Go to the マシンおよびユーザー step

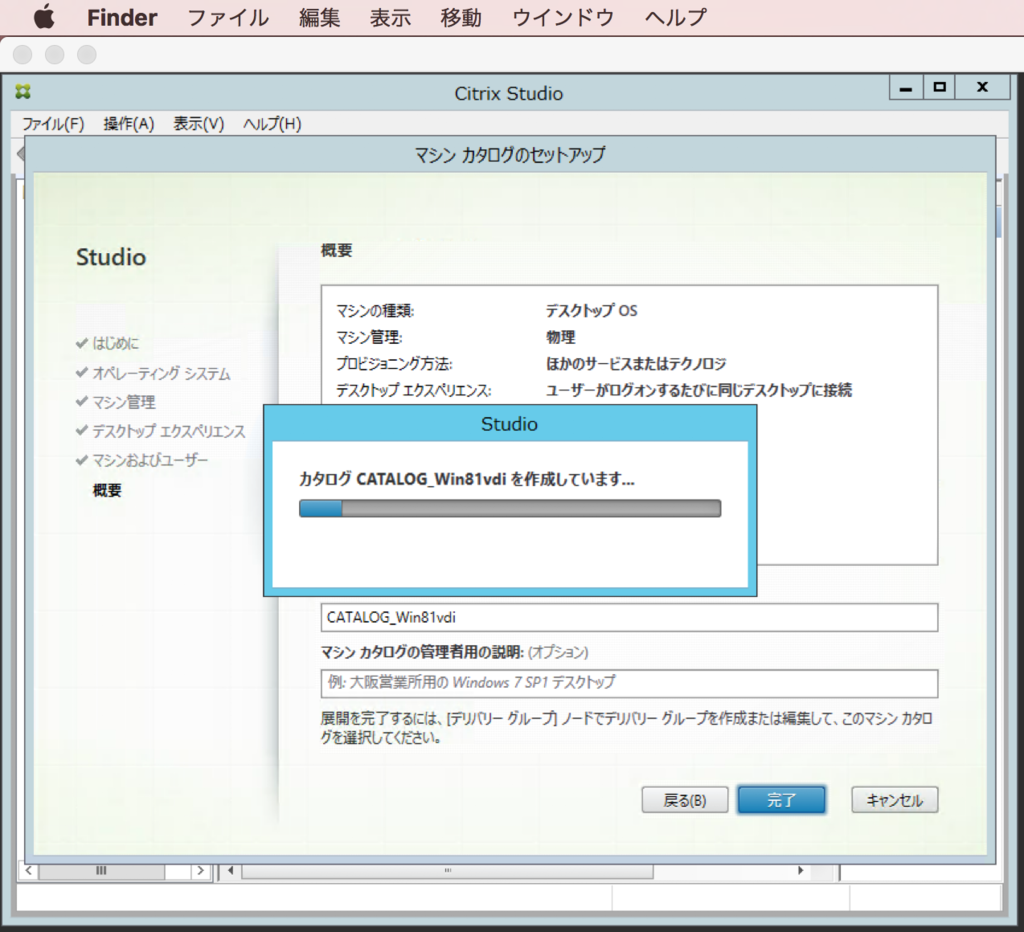coord(150,460)
